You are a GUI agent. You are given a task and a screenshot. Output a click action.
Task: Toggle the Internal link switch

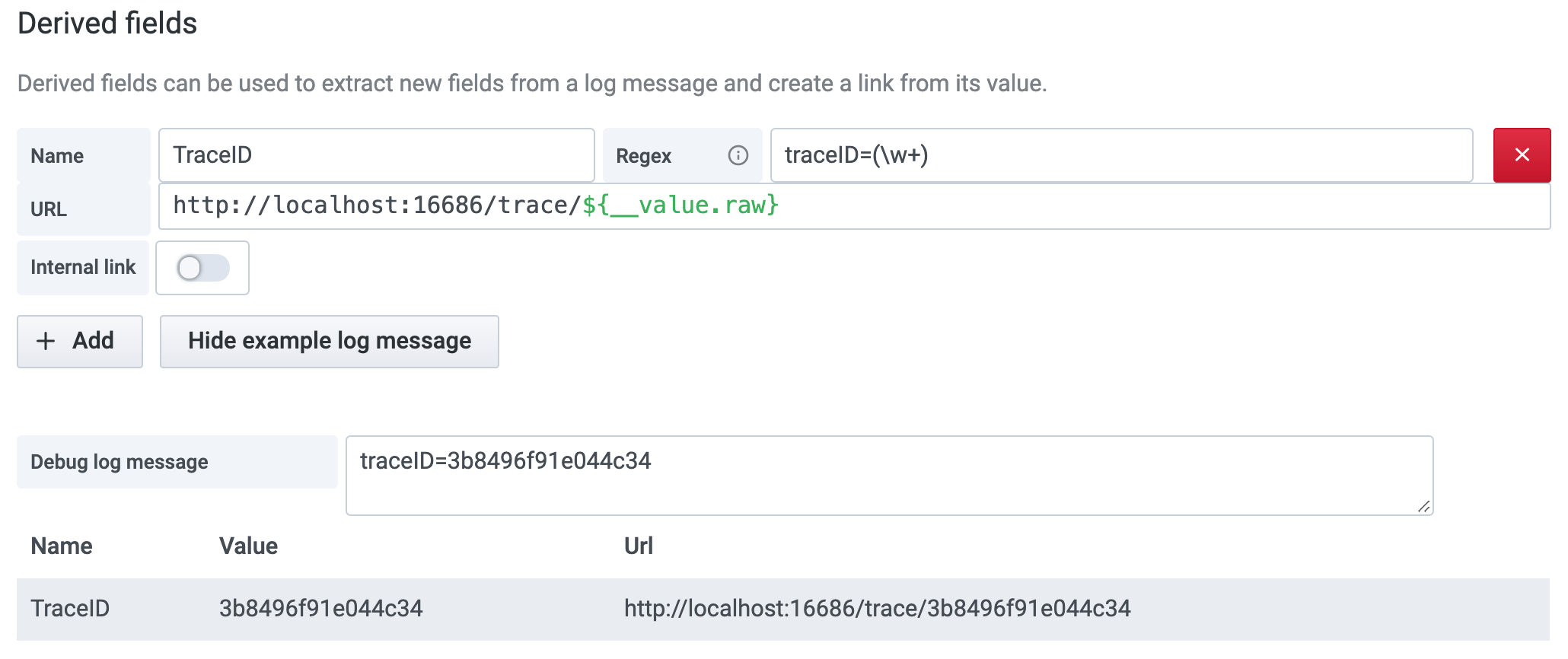(x=202, y=267)
